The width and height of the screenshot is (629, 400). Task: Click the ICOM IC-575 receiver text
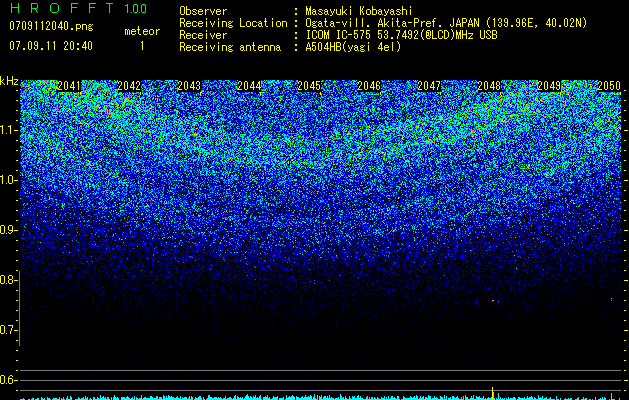(401, 35)
